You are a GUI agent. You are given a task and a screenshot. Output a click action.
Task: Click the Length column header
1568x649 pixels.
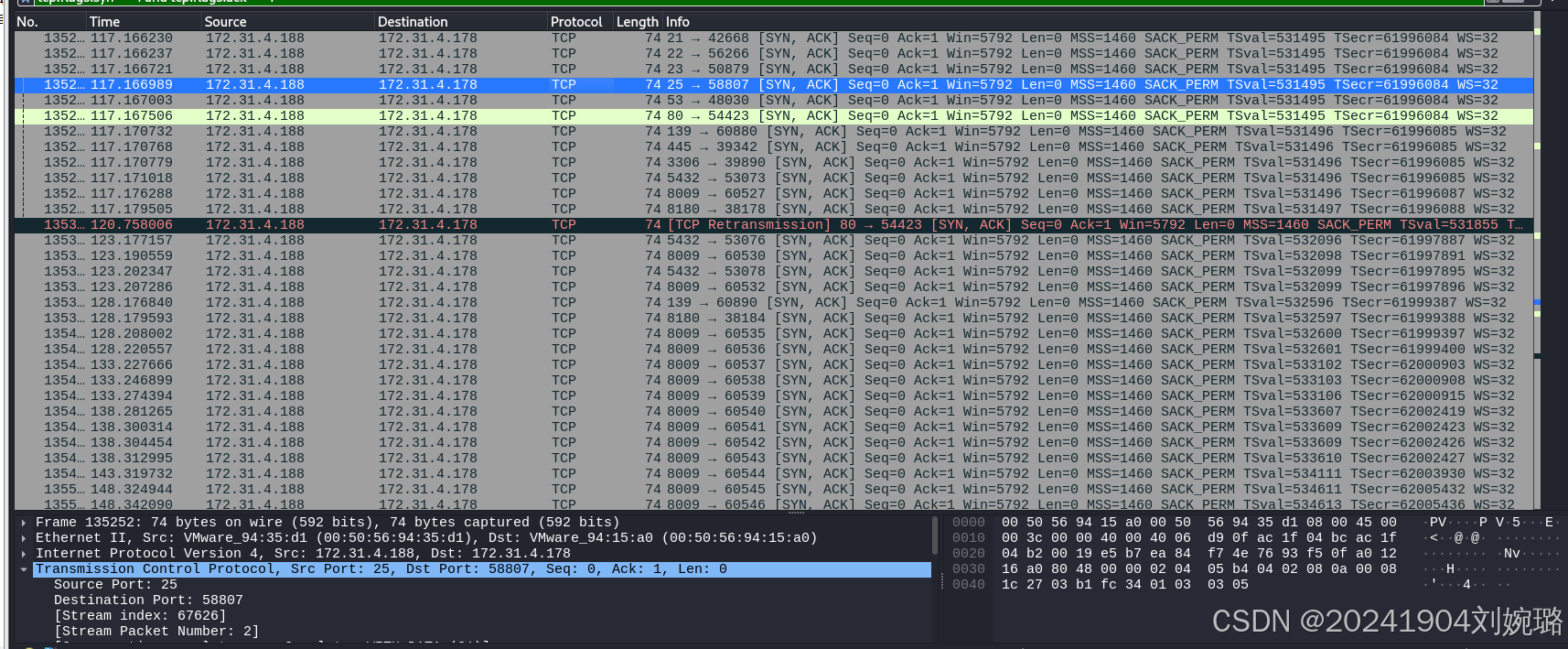pyautogui.click(x=638, y=21)
